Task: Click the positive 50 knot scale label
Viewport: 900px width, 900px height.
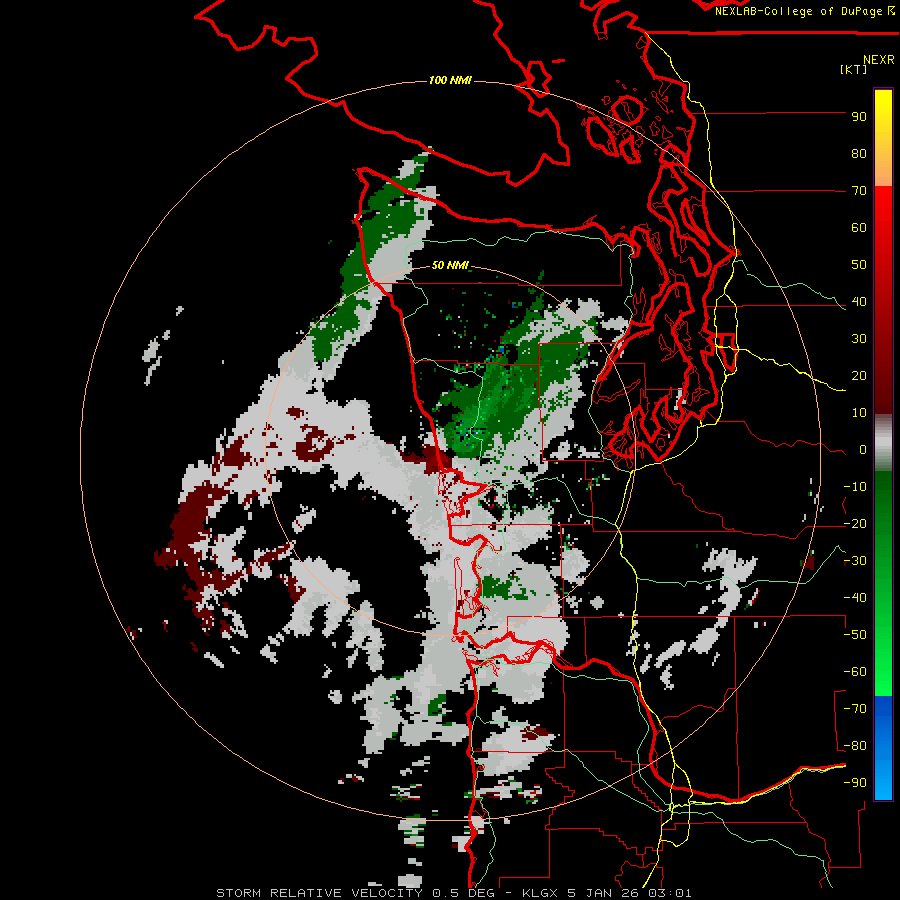Action: tap(859, 265)
